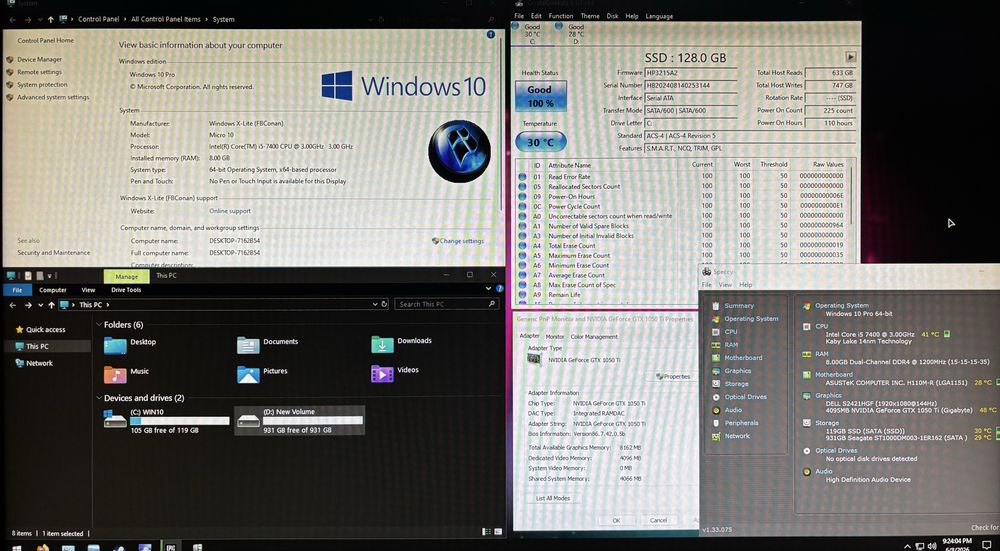
Task: Click List All Modes button
Action: coord(554,498)
